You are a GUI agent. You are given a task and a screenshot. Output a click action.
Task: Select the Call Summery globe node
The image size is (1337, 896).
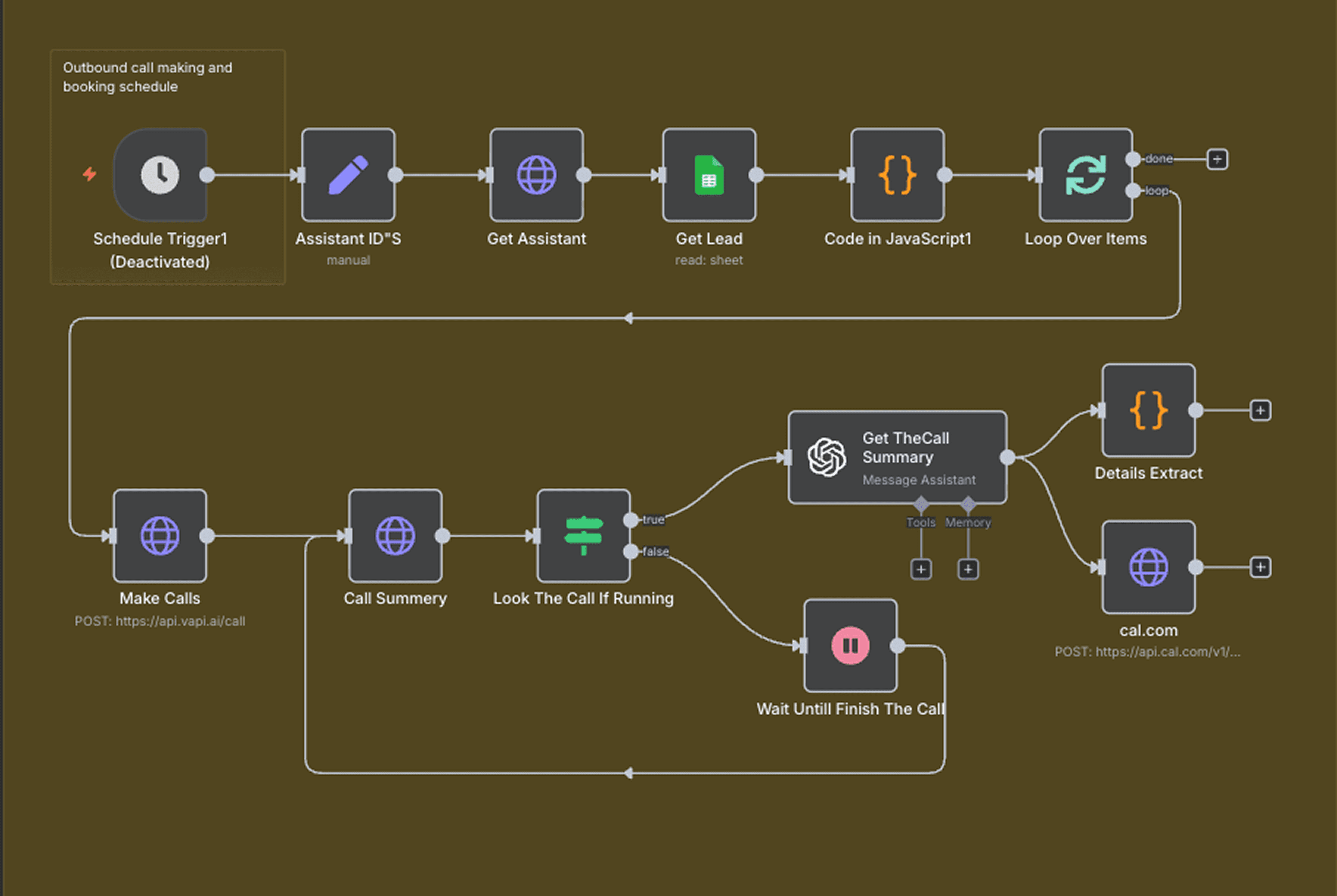[395, 535]
